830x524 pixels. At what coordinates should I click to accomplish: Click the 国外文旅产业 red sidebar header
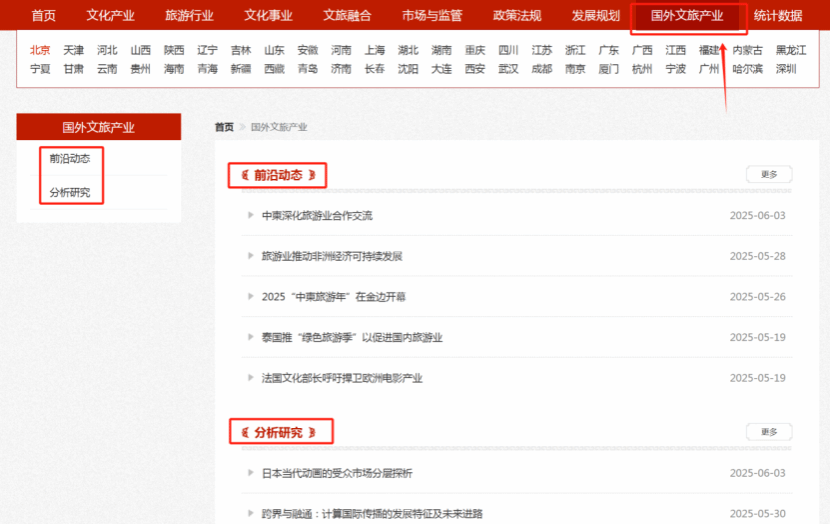(x=98, y=127)
